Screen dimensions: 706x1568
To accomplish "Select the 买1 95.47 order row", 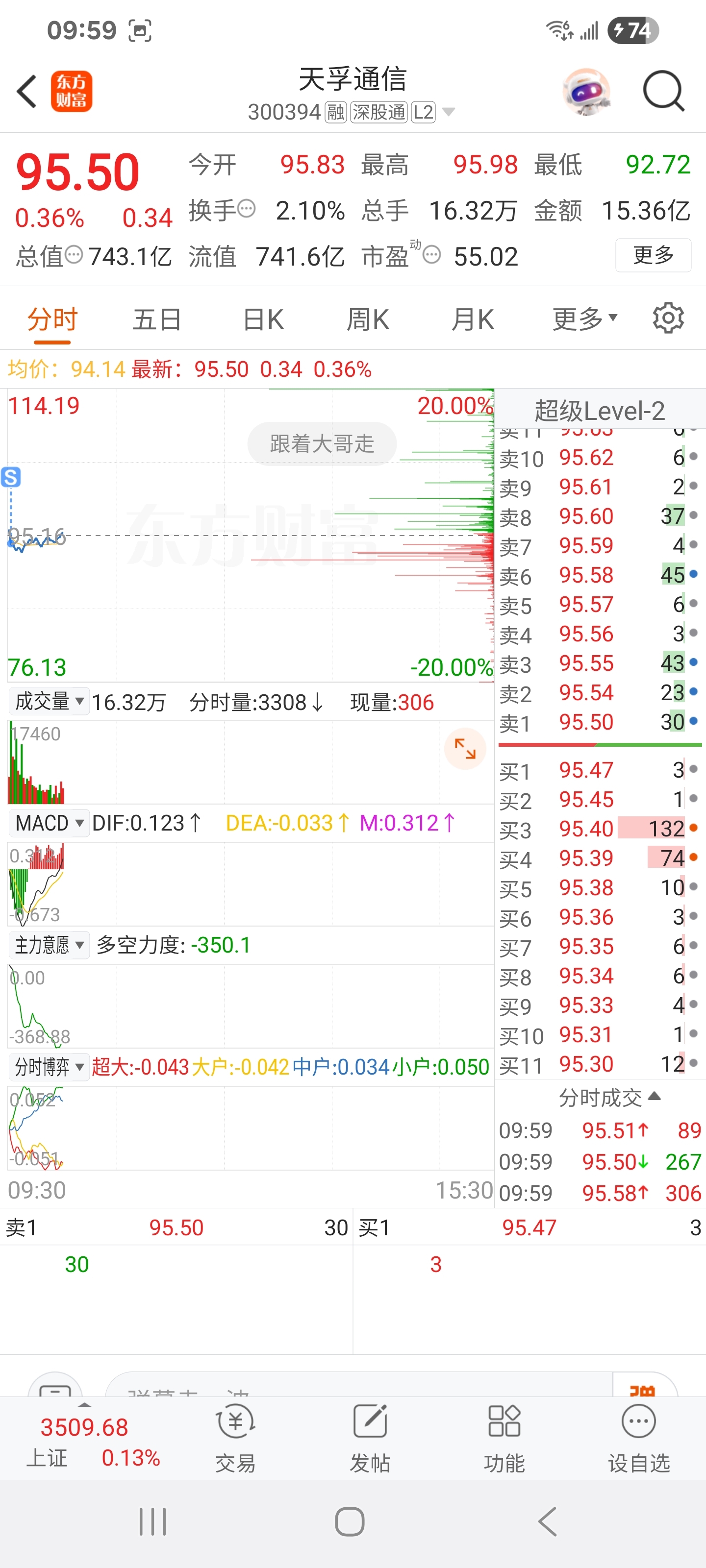I will click(600, 770).
